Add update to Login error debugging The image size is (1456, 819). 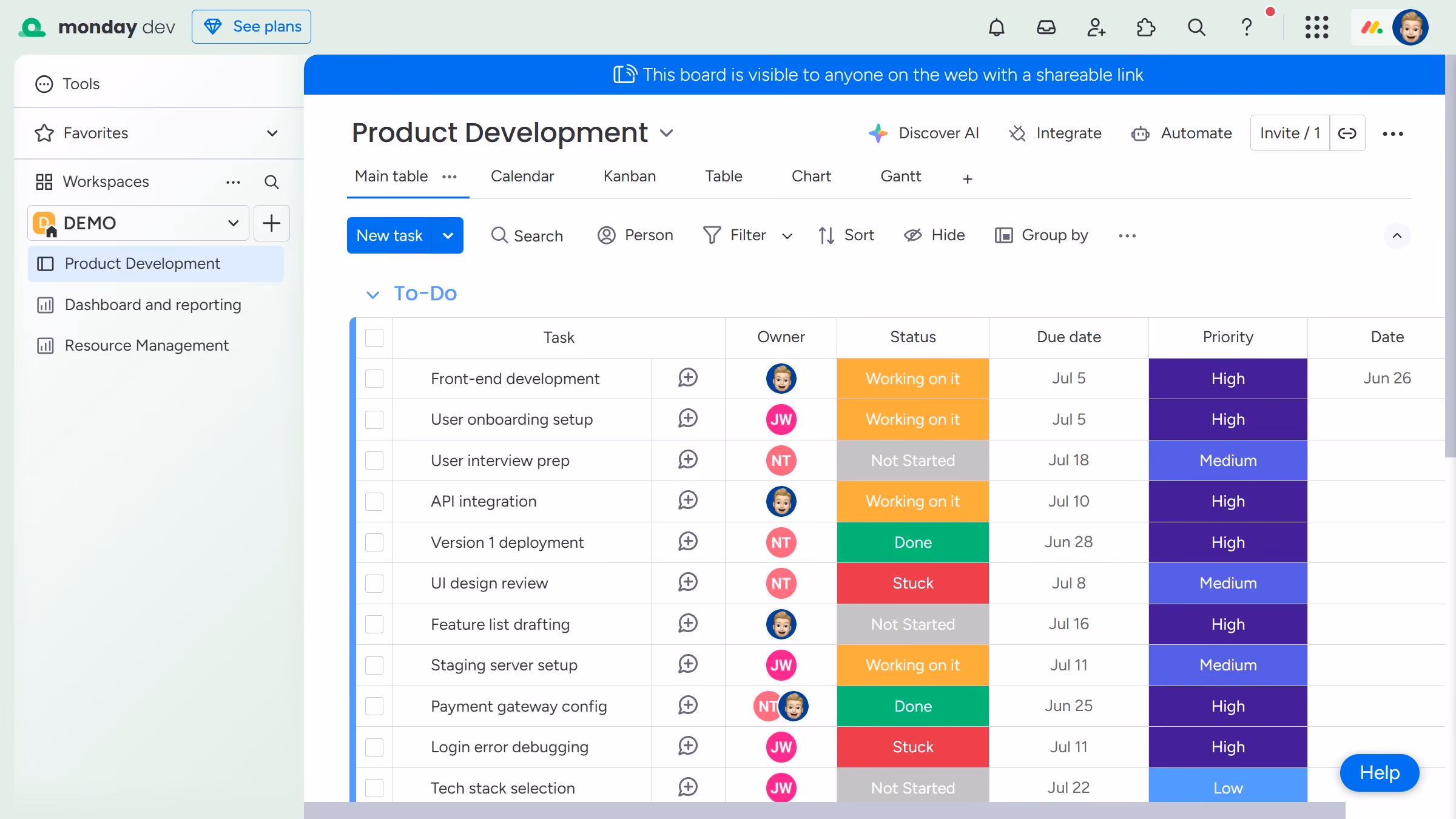pyautogui.click(x=687, y=746)
